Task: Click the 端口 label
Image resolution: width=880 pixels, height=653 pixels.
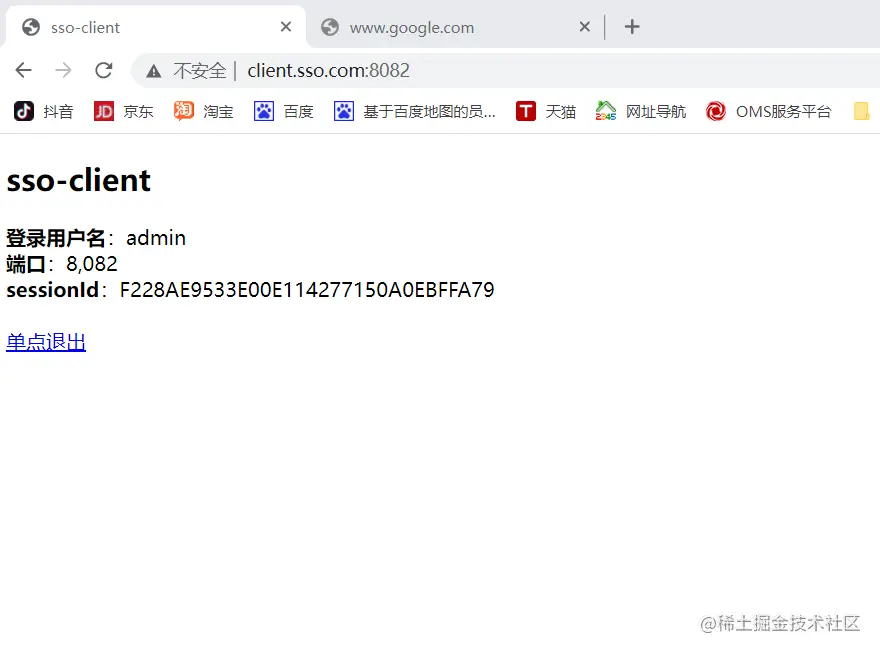Action: (x=26, y=264)
